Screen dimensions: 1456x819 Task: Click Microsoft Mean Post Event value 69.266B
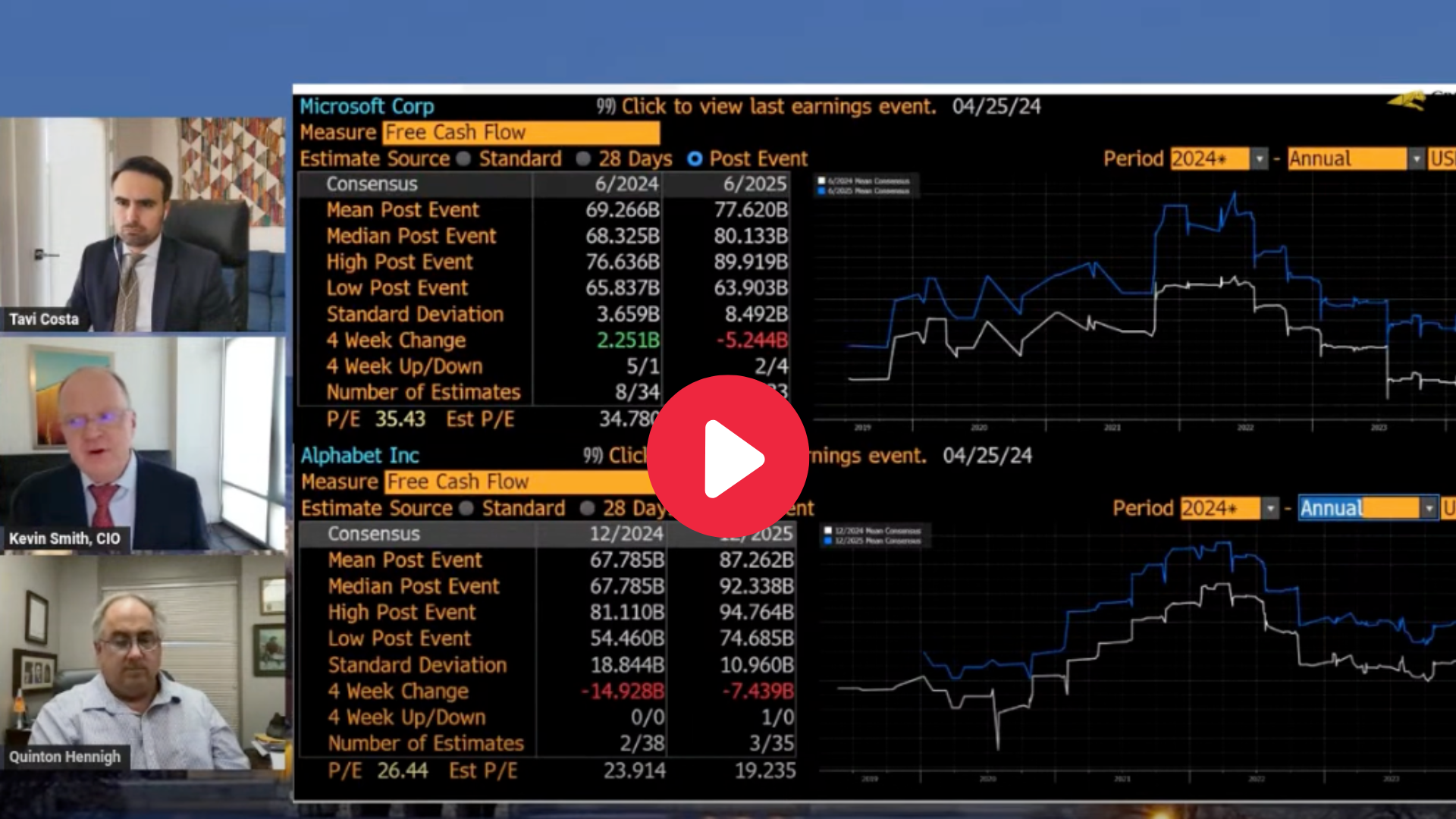[623, 210]
